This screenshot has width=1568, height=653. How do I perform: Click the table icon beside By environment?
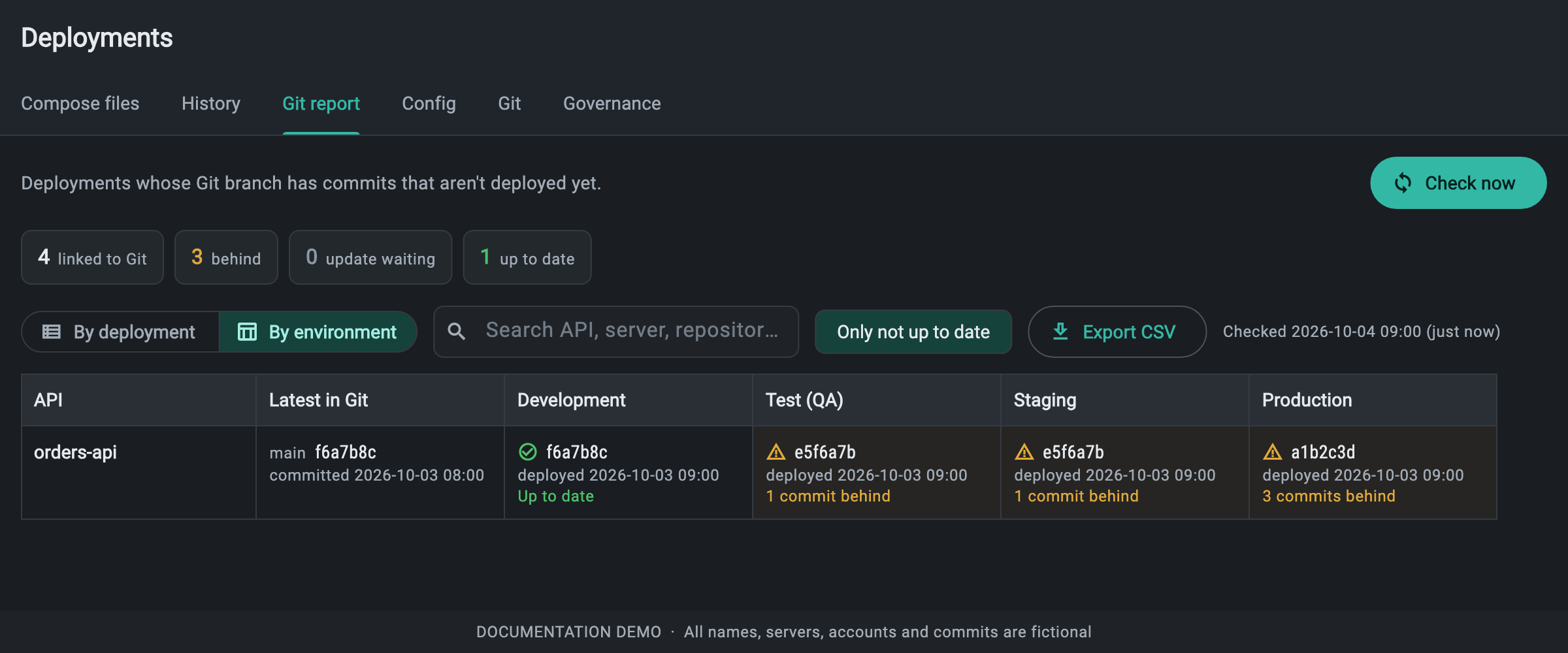pyautogui.click(x=247, y=332)
